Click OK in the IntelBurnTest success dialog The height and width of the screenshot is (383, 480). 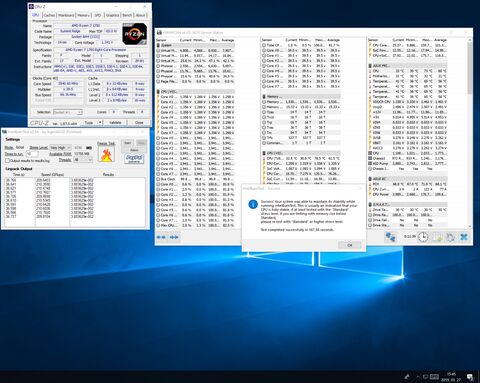pyautogui.click(x=349, y=245)
